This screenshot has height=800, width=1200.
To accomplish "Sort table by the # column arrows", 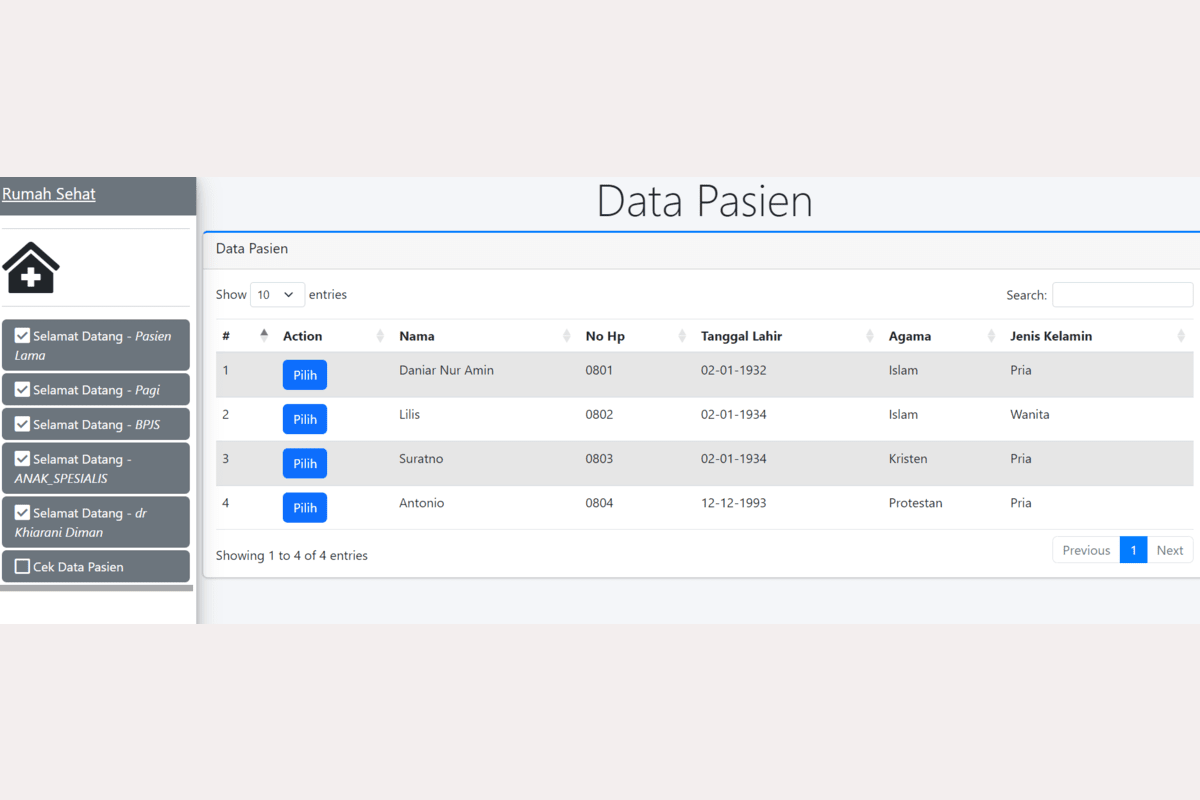I will pos(264,336).
